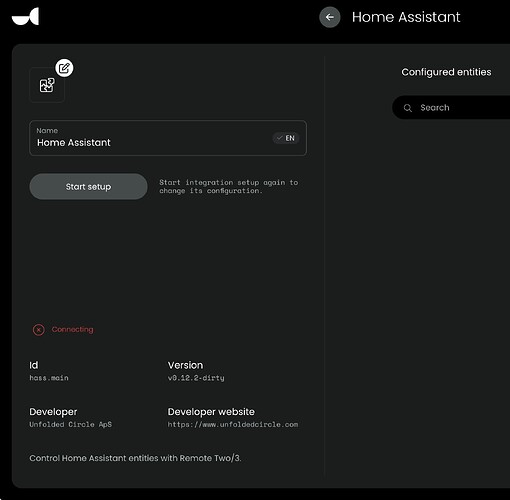Edit the integration icon with the pencil badge
The width and height of the screenshot is (510, 500).
(64, 68)
